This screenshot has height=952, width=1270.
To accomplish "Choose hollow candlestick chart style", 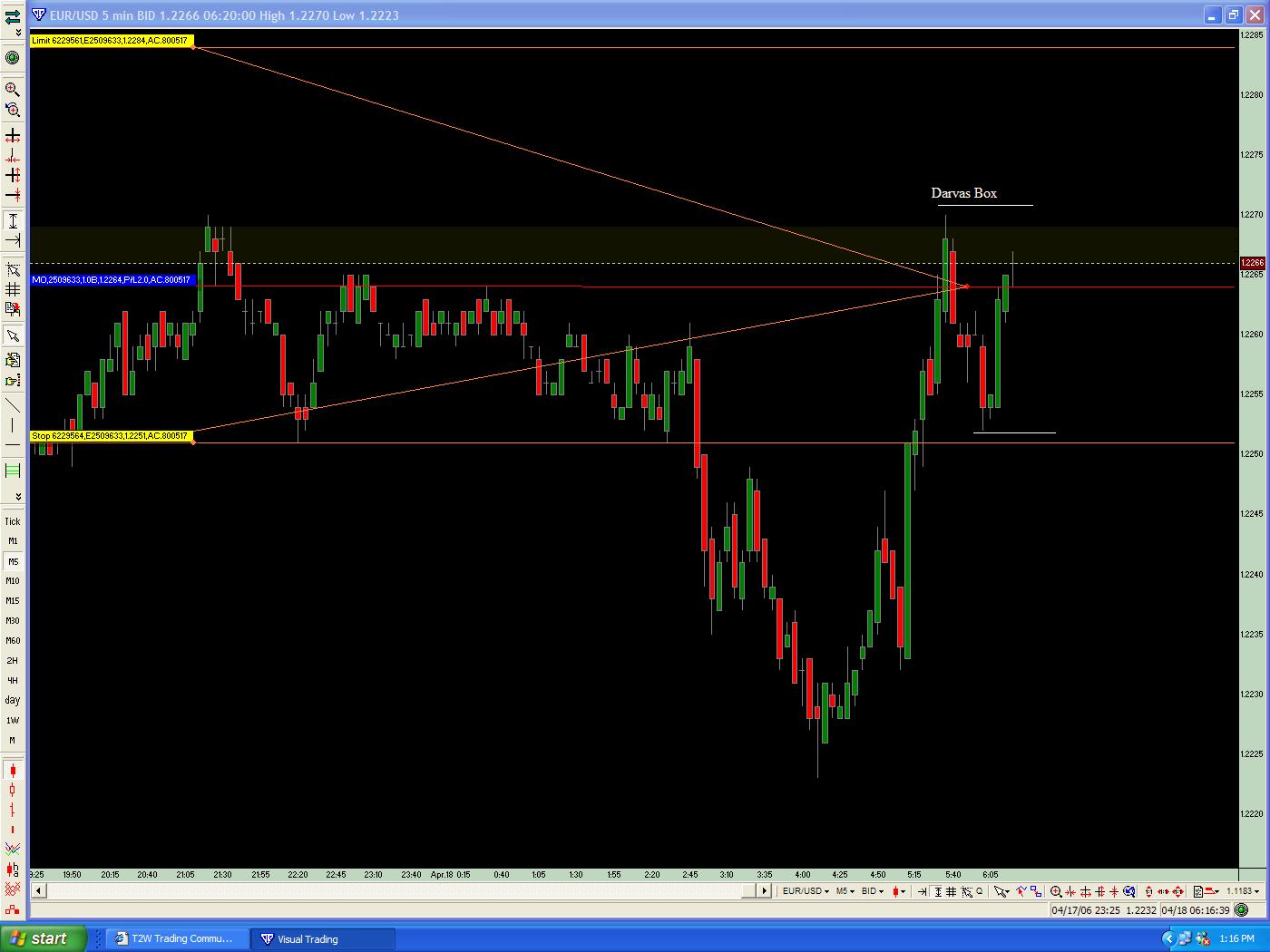I will (x=13, y=790).
